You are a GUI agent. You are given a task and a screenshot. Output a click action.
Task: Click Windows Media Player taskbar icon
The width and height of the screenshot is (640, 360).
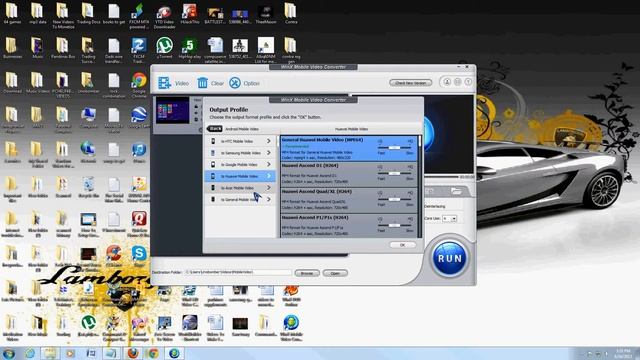70,353
